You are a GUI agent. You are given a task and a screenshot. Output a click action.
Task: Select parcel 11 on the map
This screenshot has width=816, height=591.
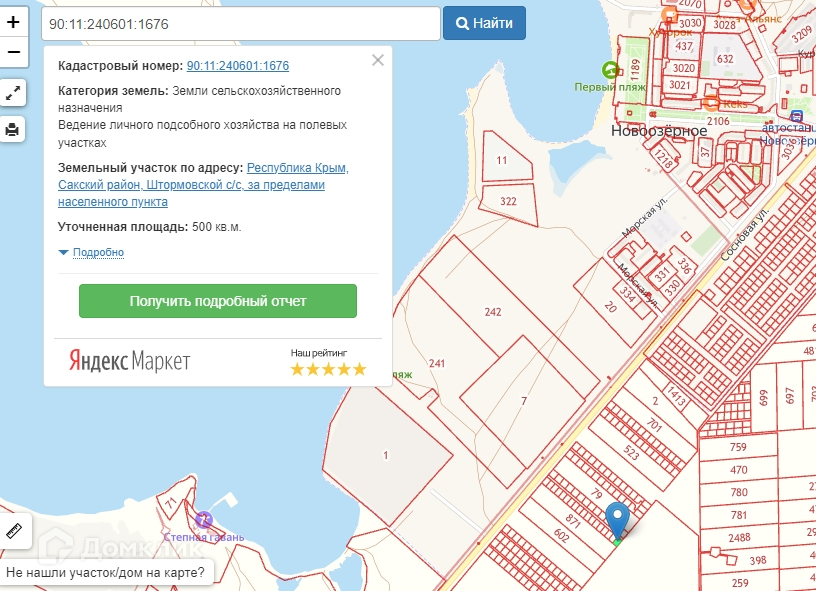click(x=501, y=160)
